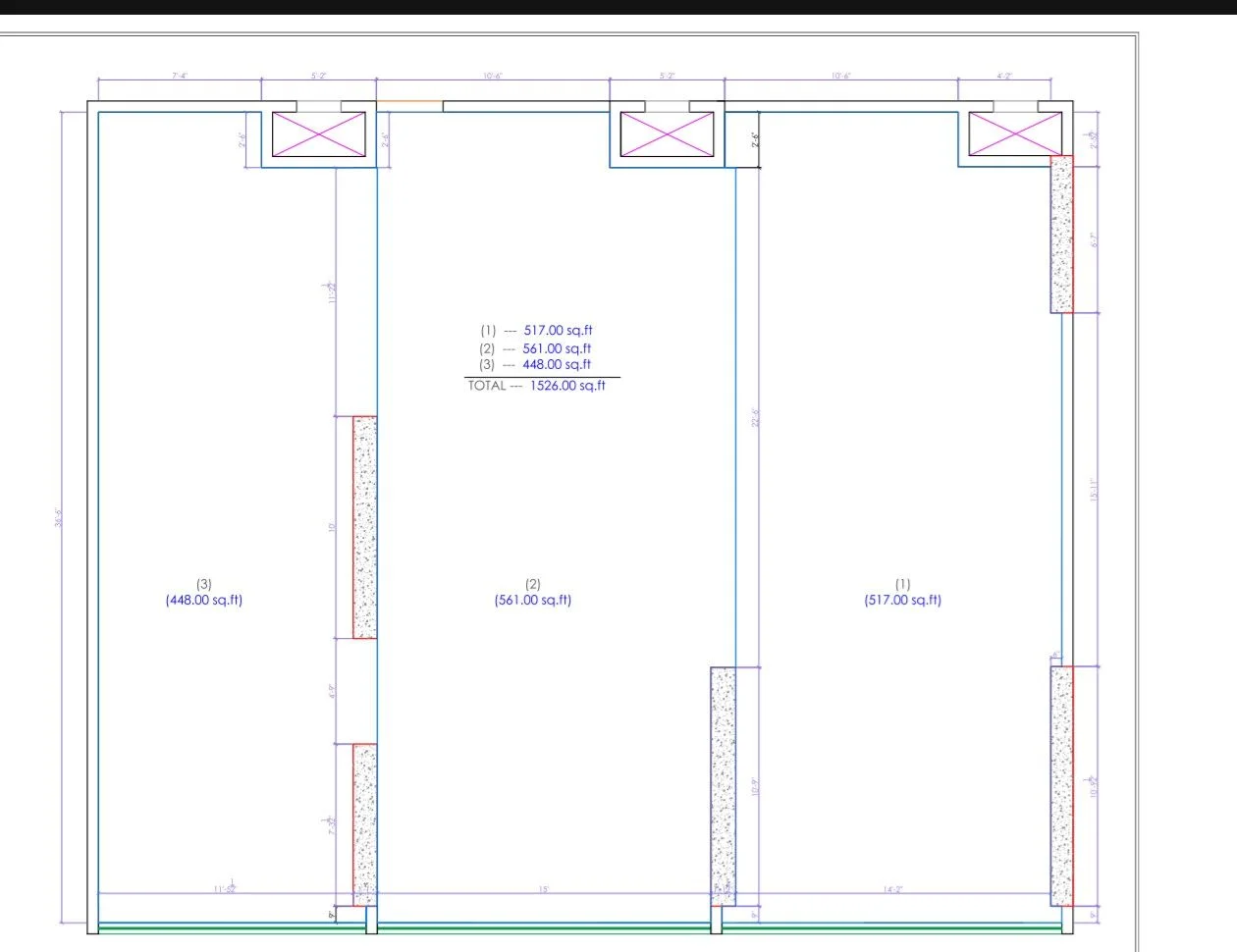
Task: Select the 22'-6" vertical dimension text
Action: 755,418
